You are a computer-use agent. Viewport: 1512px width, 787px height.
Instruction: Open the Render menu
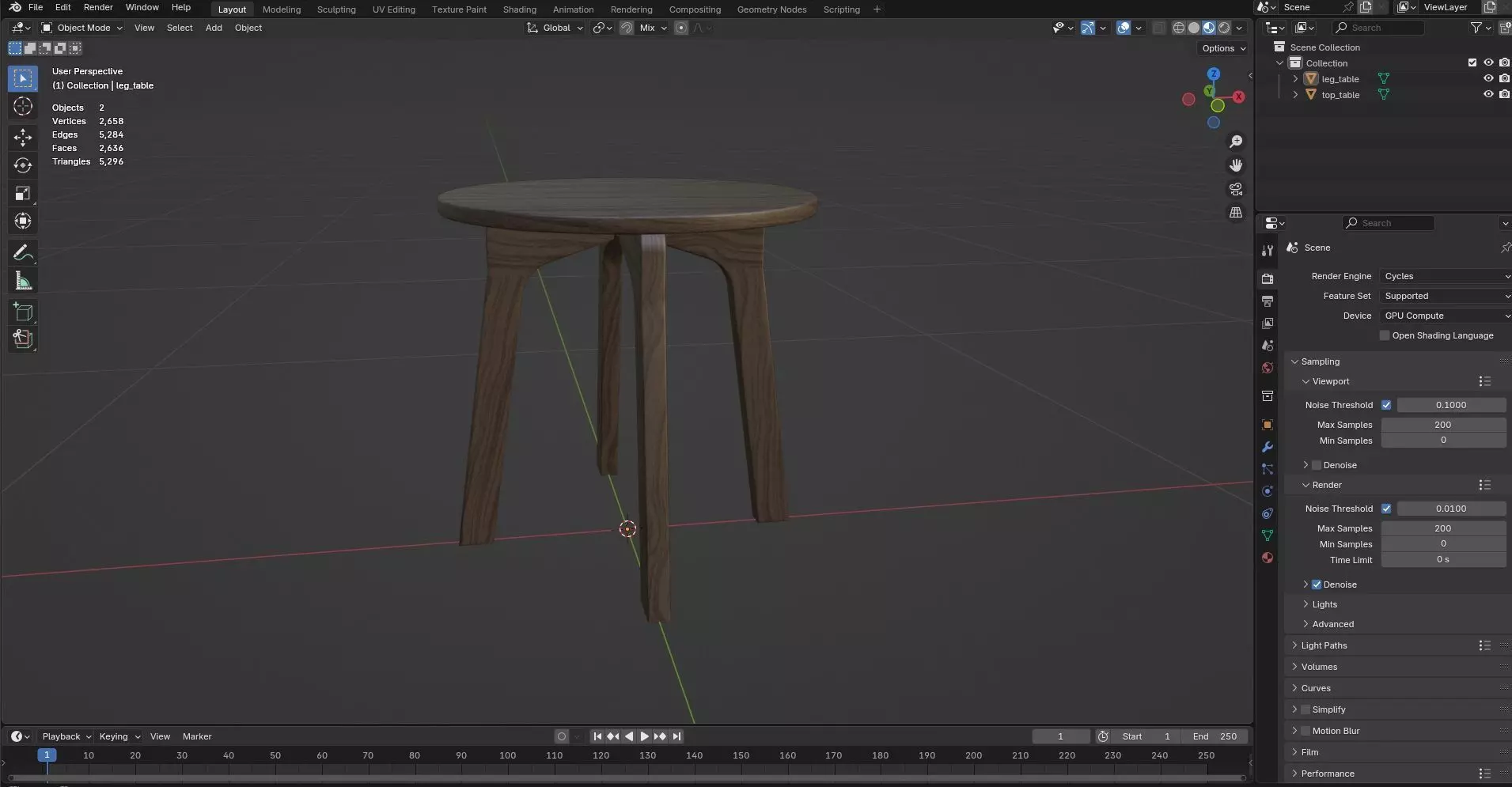98,7
